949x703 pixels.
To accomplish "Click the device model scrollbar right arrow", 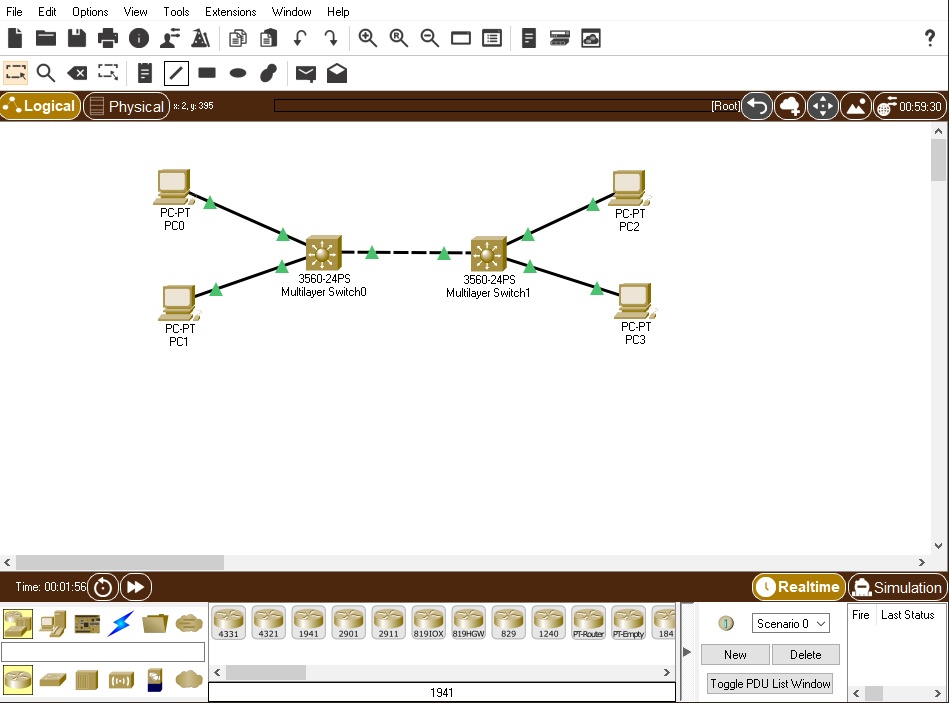I will tap(667, 672).
